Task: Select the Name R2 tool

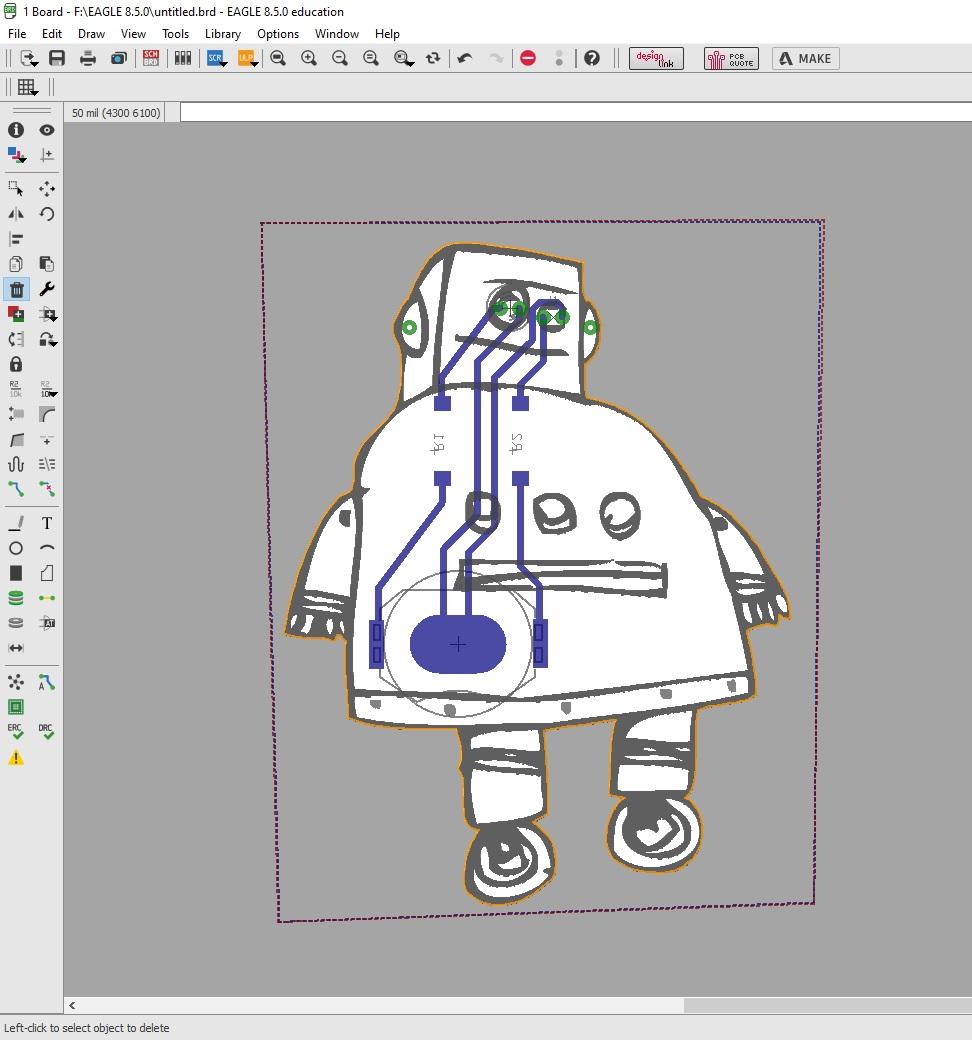Action: (16, 389)
